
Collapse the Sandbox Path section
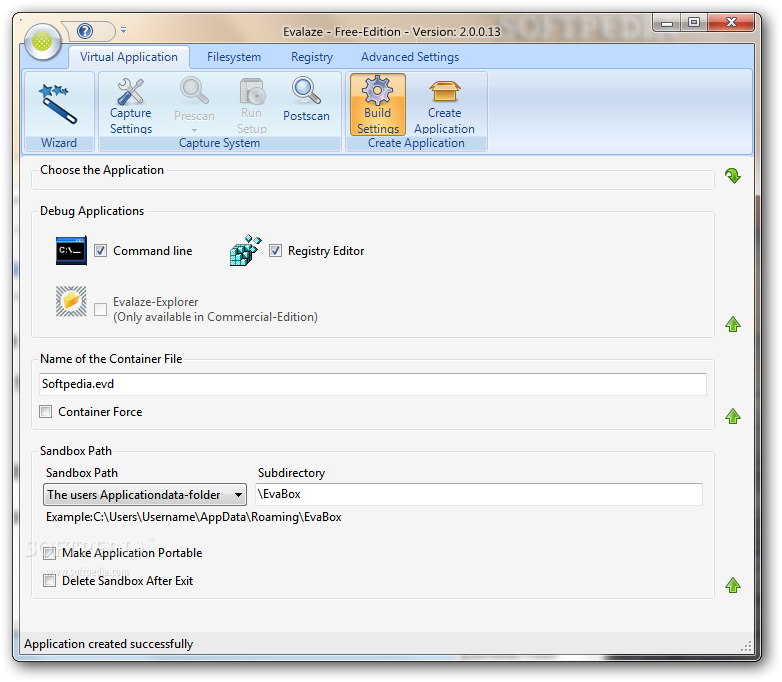coord(733,585)
